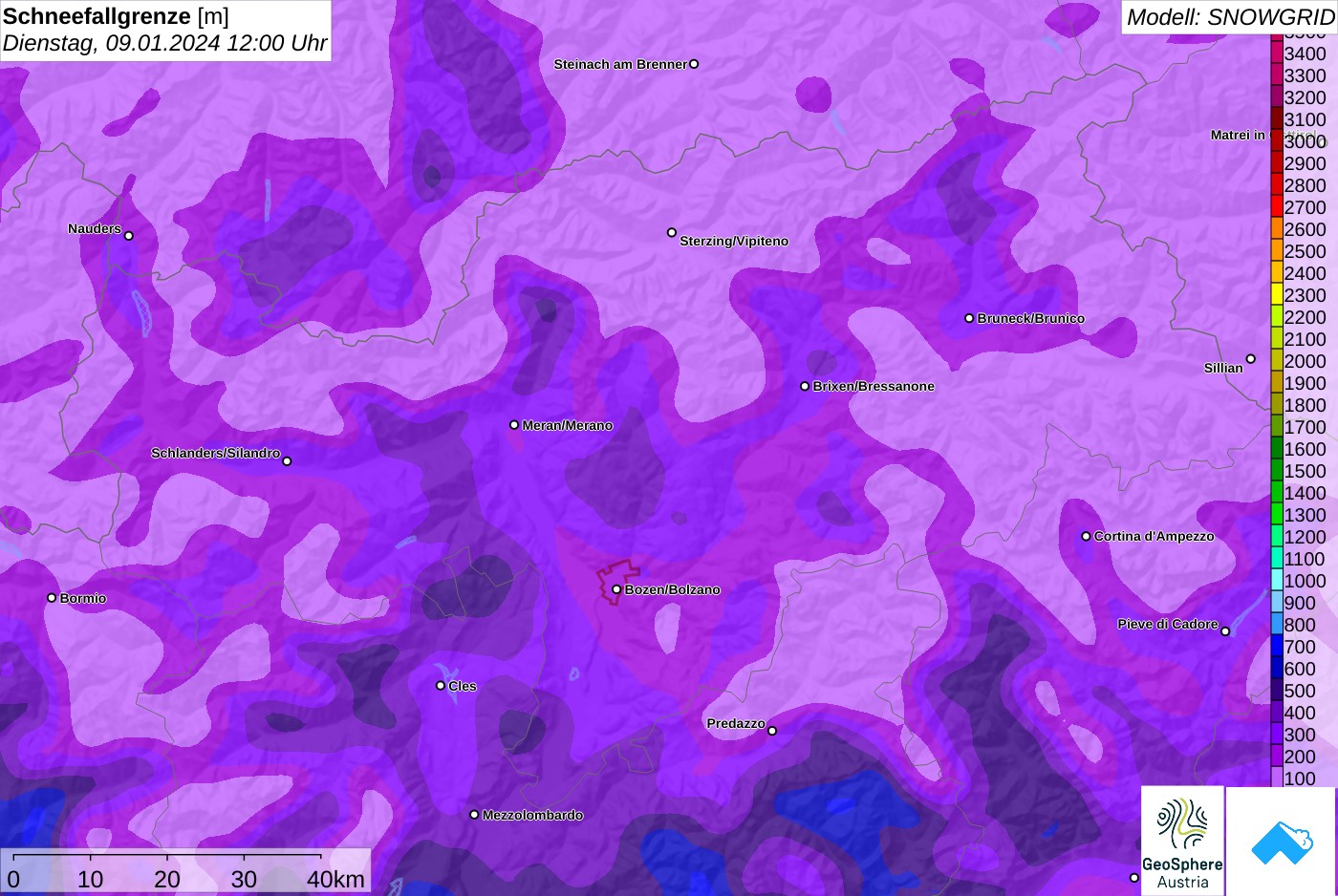This screenshot has width=1338, height=896.
Task: Click the 'Meran/Merano' label text
Action: point(568,425)
